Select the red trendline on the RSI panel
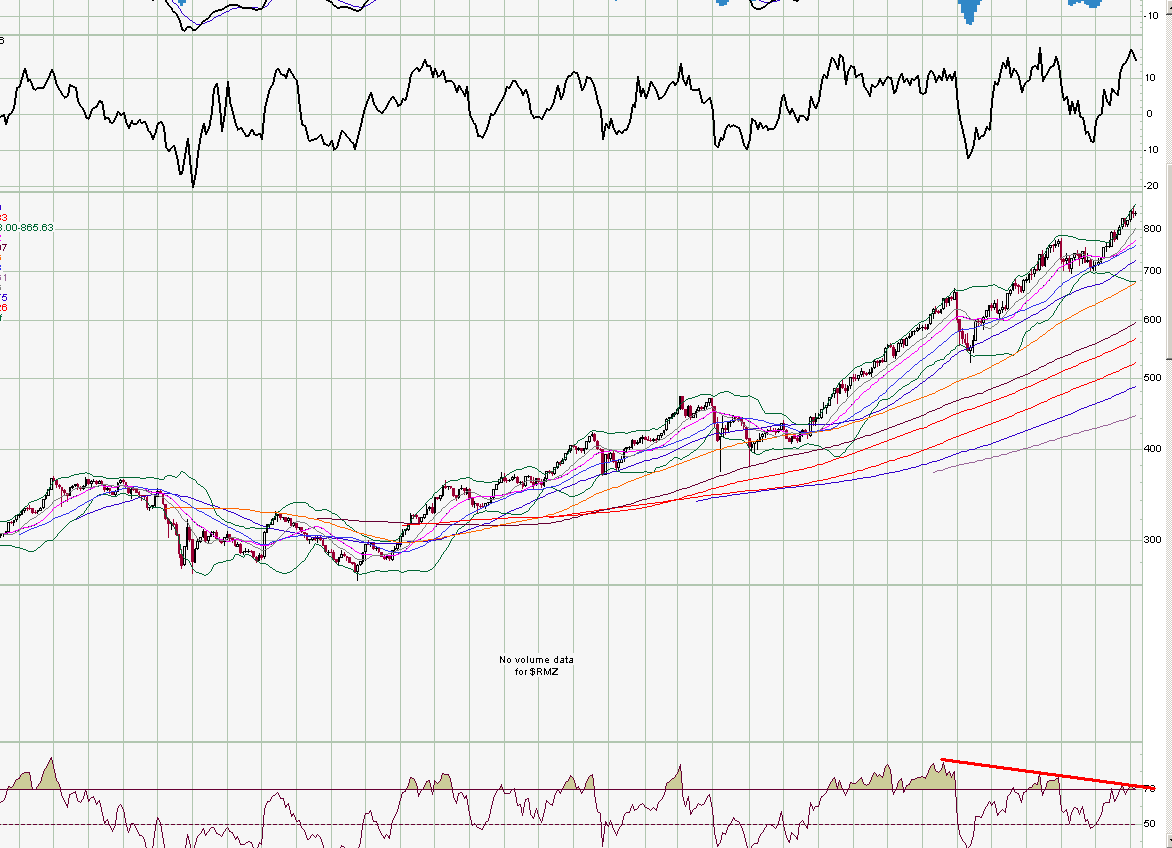This screenshot has width=1172, height=848. tap(1047, 773)
